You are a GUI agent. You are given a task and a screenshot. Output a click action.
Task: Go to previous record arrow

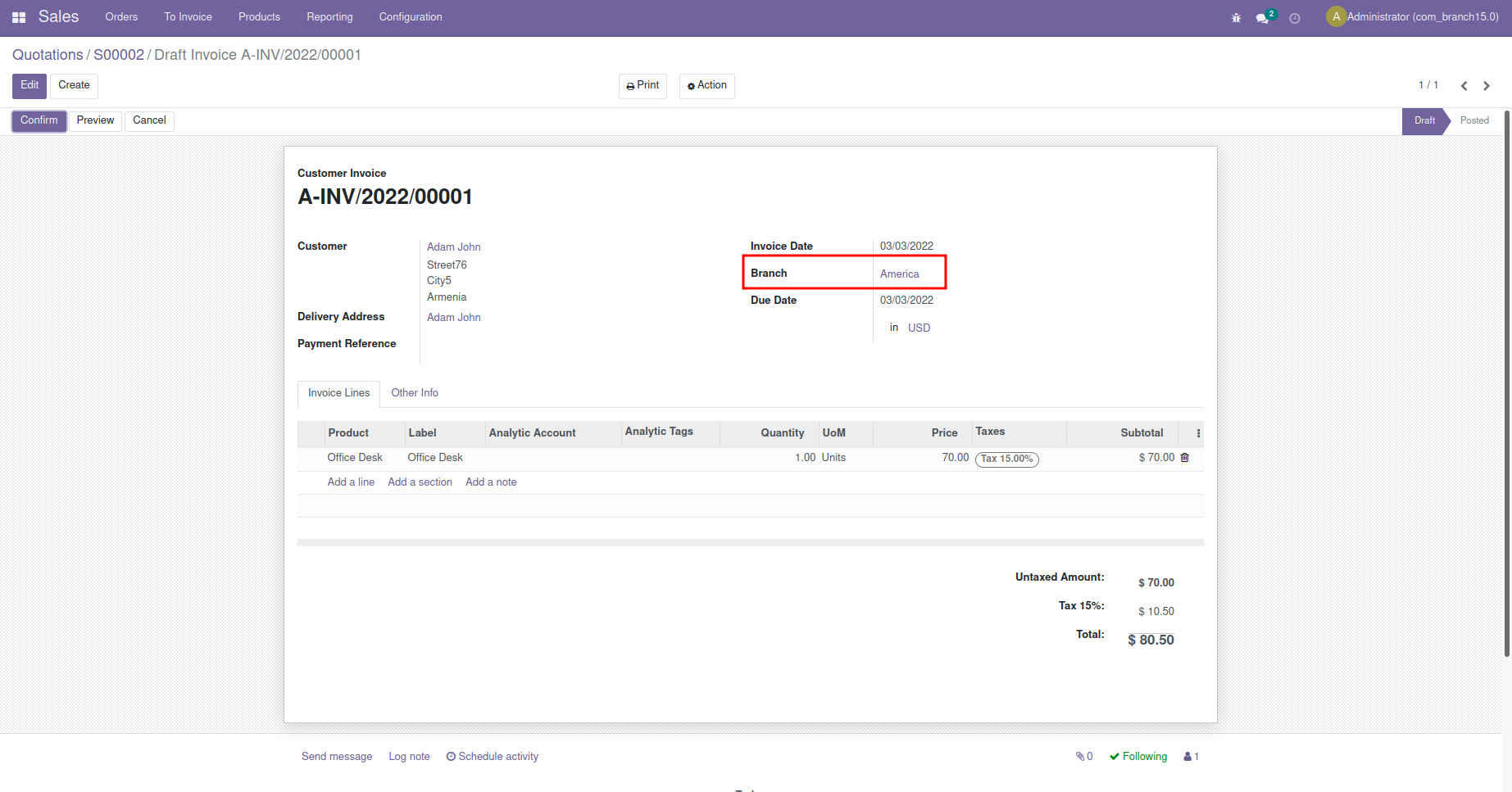tap(1464, 86)
